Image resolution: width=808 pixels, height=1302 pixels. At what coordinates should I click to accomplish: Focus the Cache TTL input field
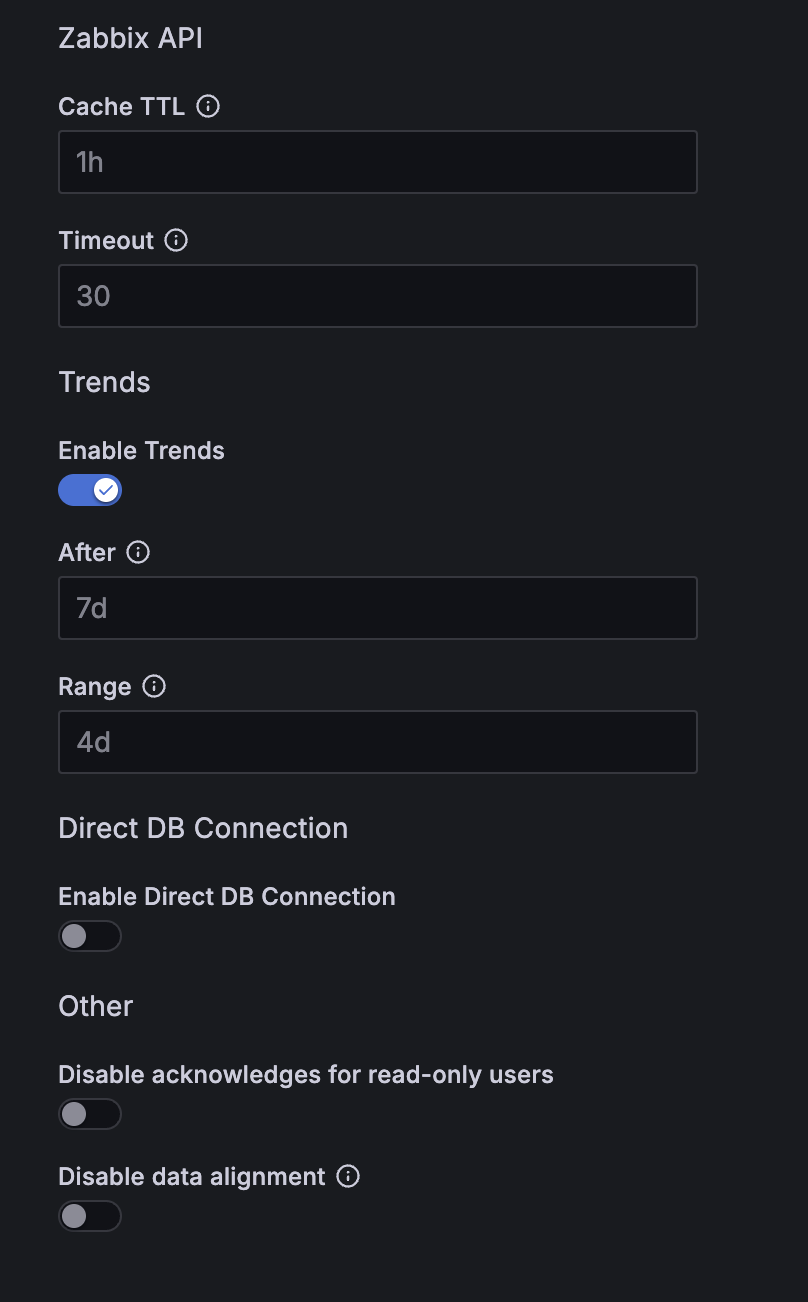tap(378, 162)
